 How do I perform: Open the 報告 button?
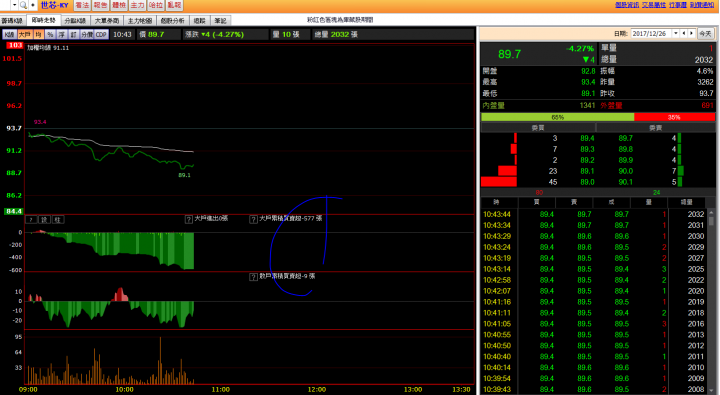click(100, 5)
